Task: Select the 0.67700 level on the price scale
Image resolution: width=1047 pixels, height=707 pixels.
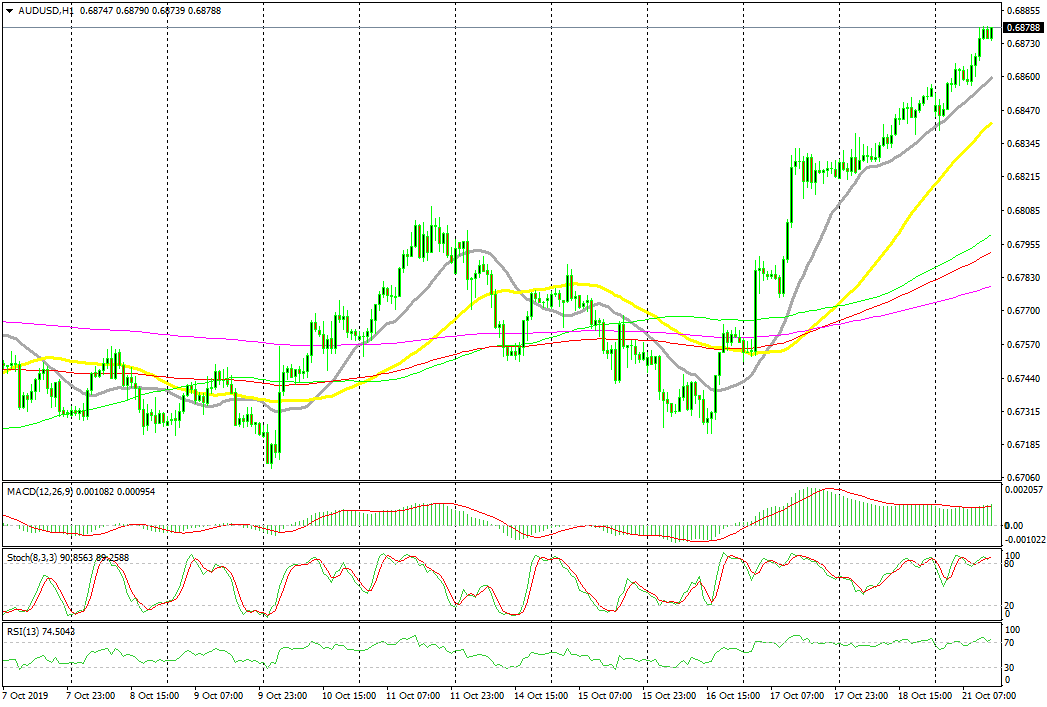Action: (1022, 311)
